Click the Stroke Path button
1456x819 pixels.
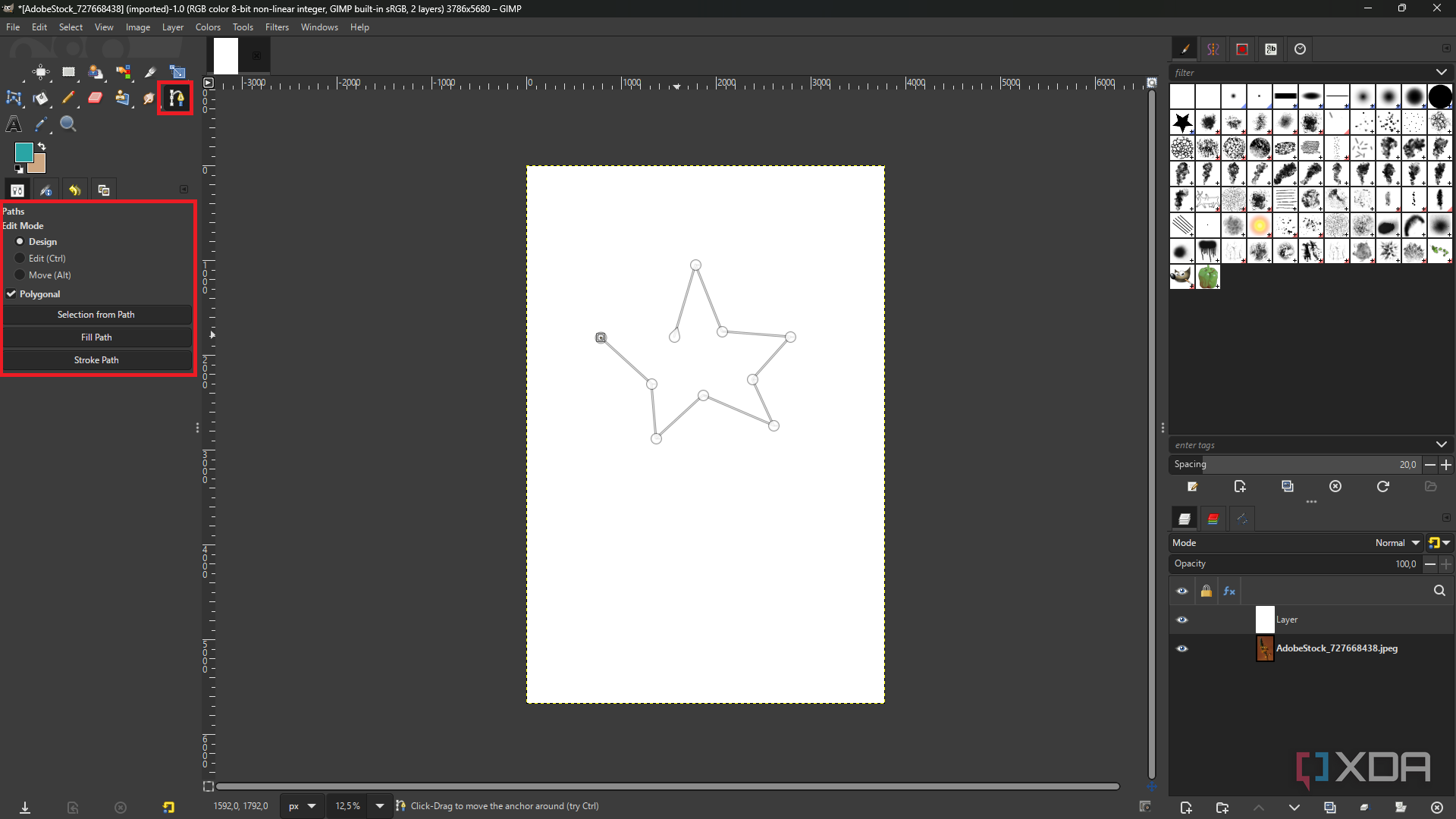pyautogui.click(x=96, y=360)
